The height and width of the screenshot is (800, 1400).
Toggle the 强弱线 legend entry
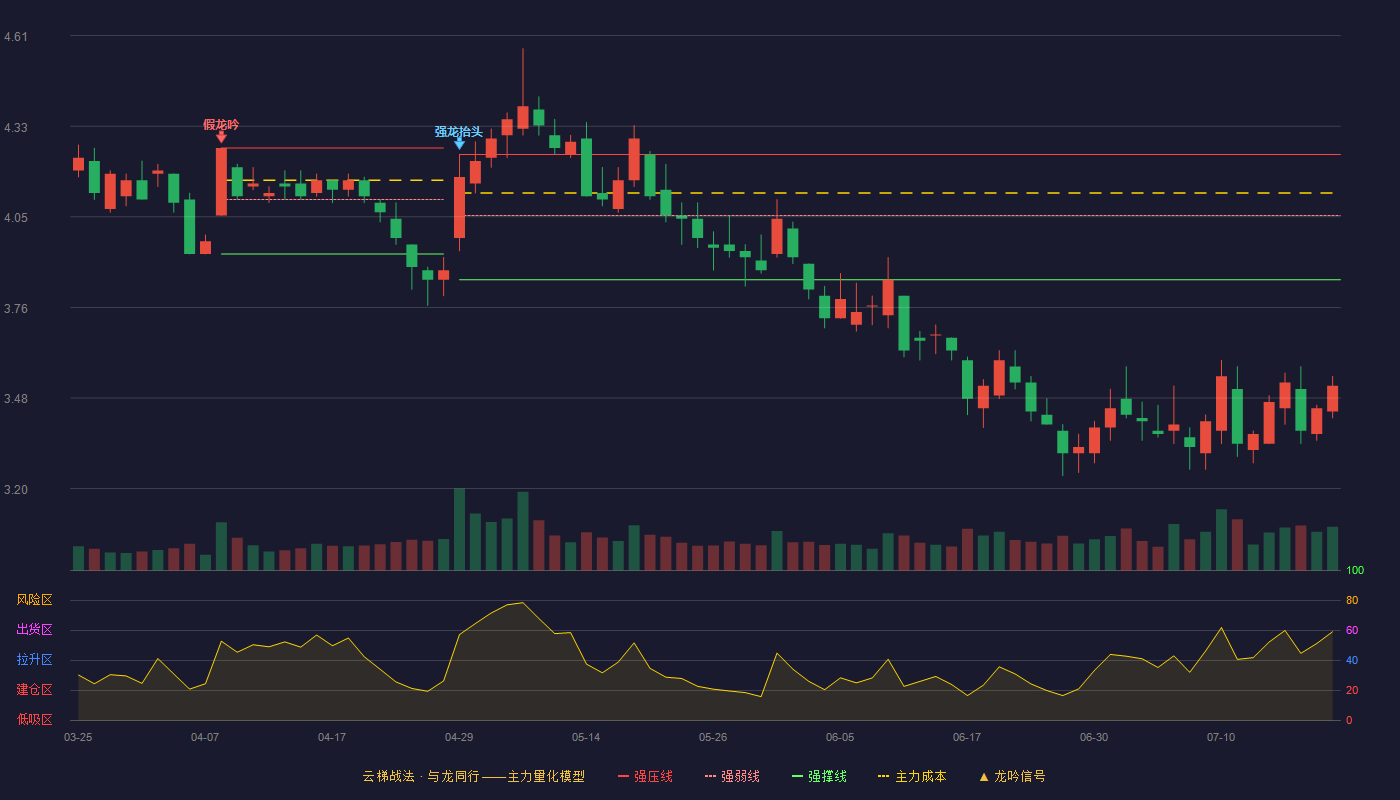pos(732,776)
